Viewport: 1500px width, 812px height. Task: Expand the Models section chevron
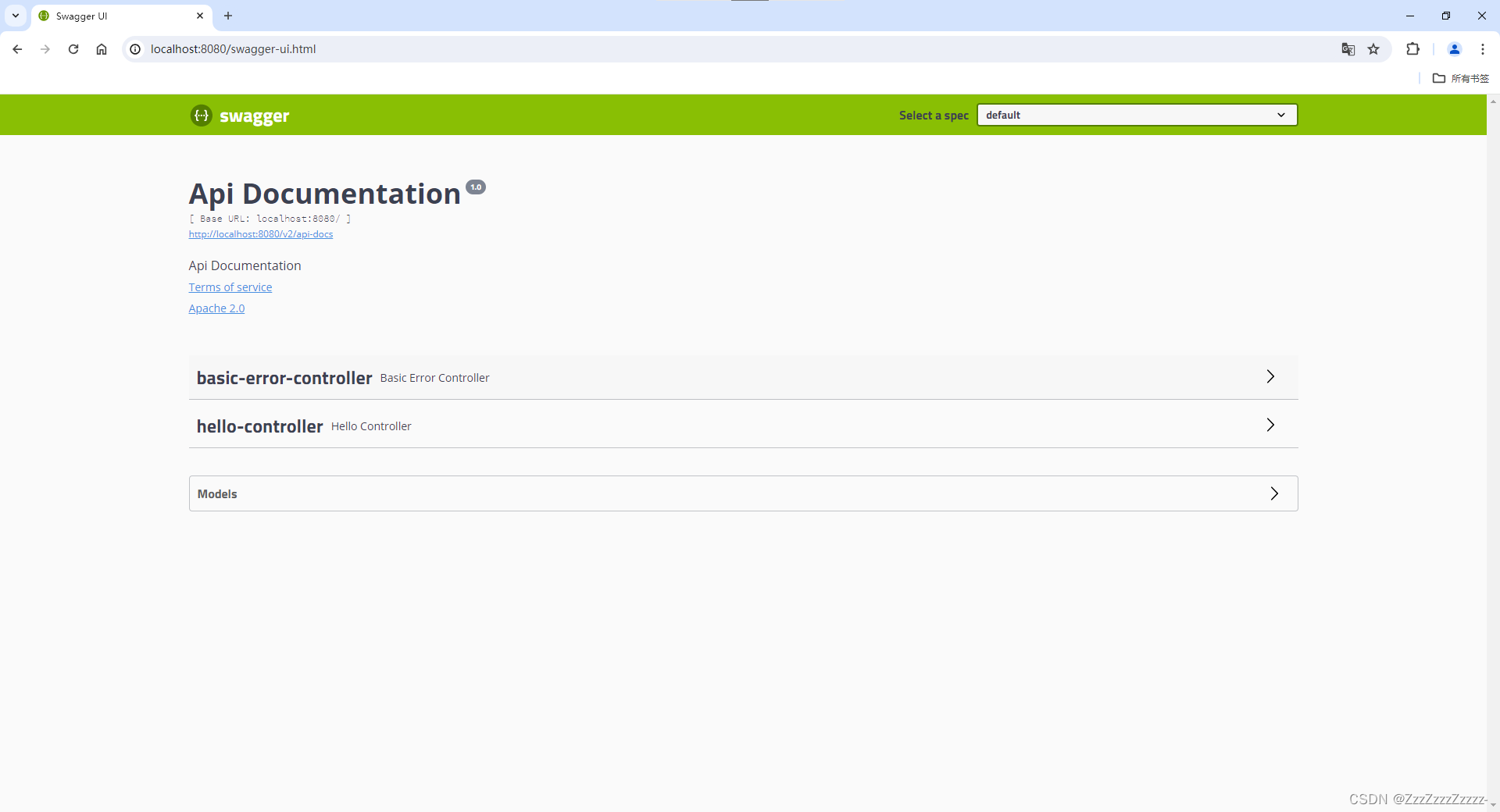click(x=1274, y=493)
